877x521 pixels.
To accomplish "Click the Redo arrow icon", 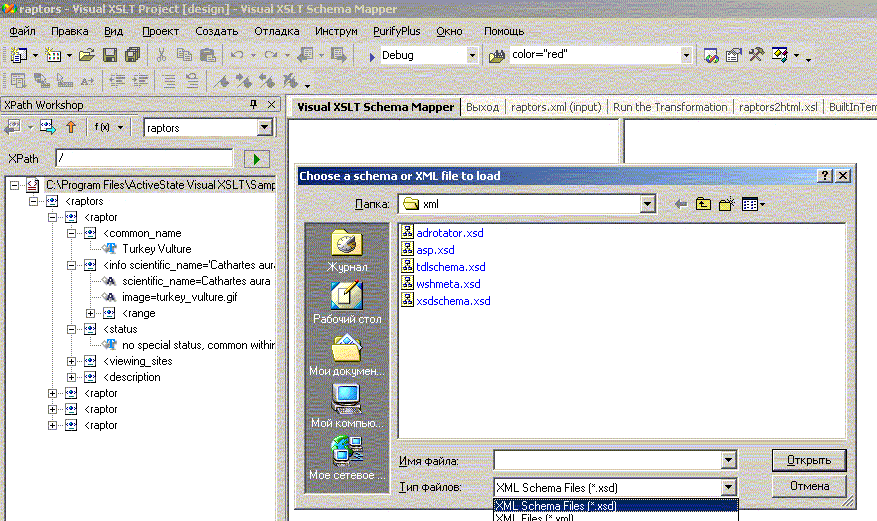I will [x=271, y=55].
